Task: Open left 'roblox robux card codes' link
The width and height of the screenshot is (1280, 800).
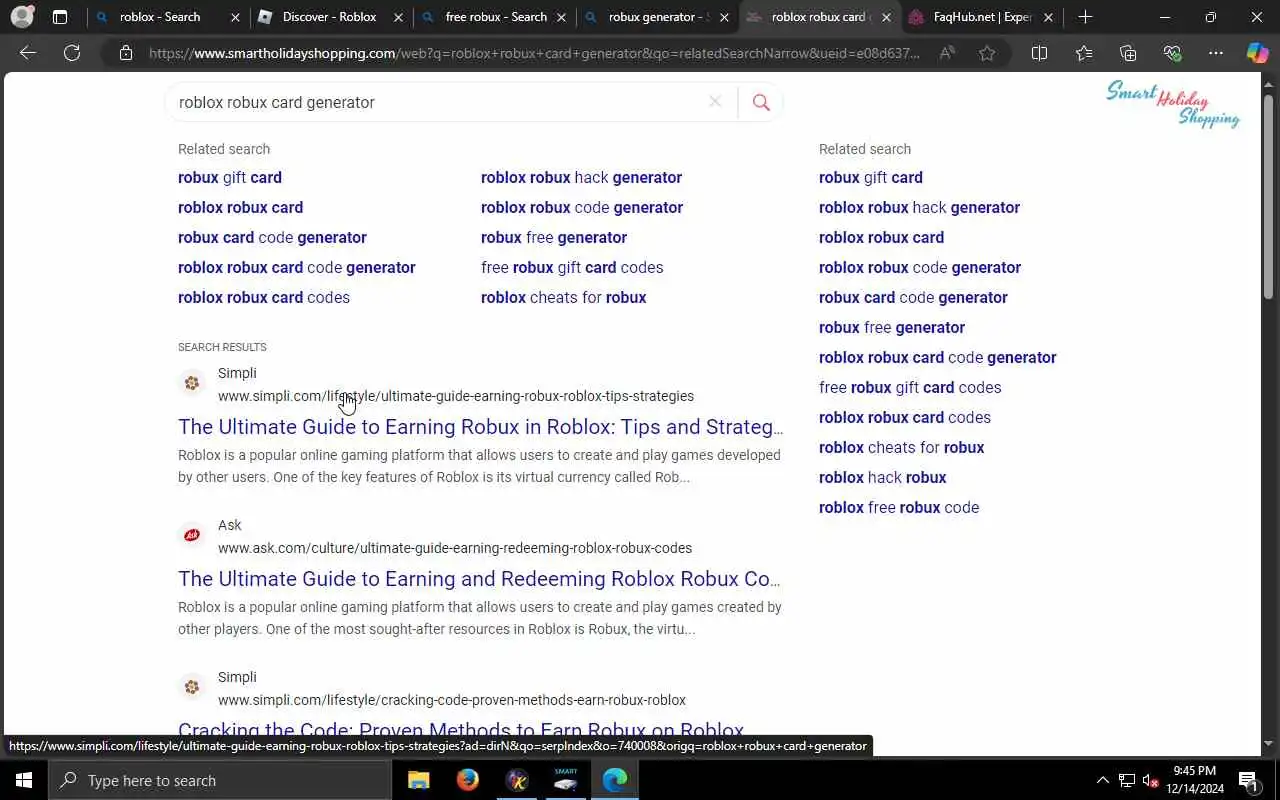Action: pyautogui.click(x=264, y=297)
